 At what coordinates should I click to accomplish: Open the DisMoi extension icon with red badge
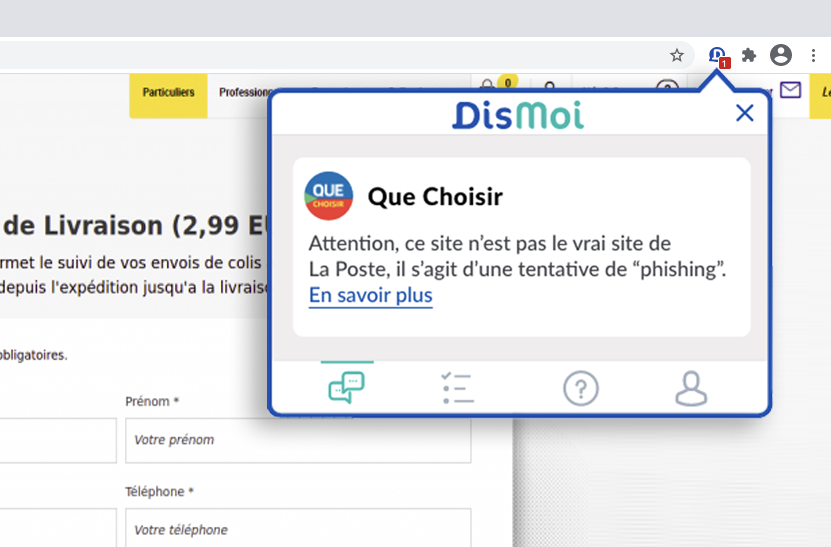719,56
